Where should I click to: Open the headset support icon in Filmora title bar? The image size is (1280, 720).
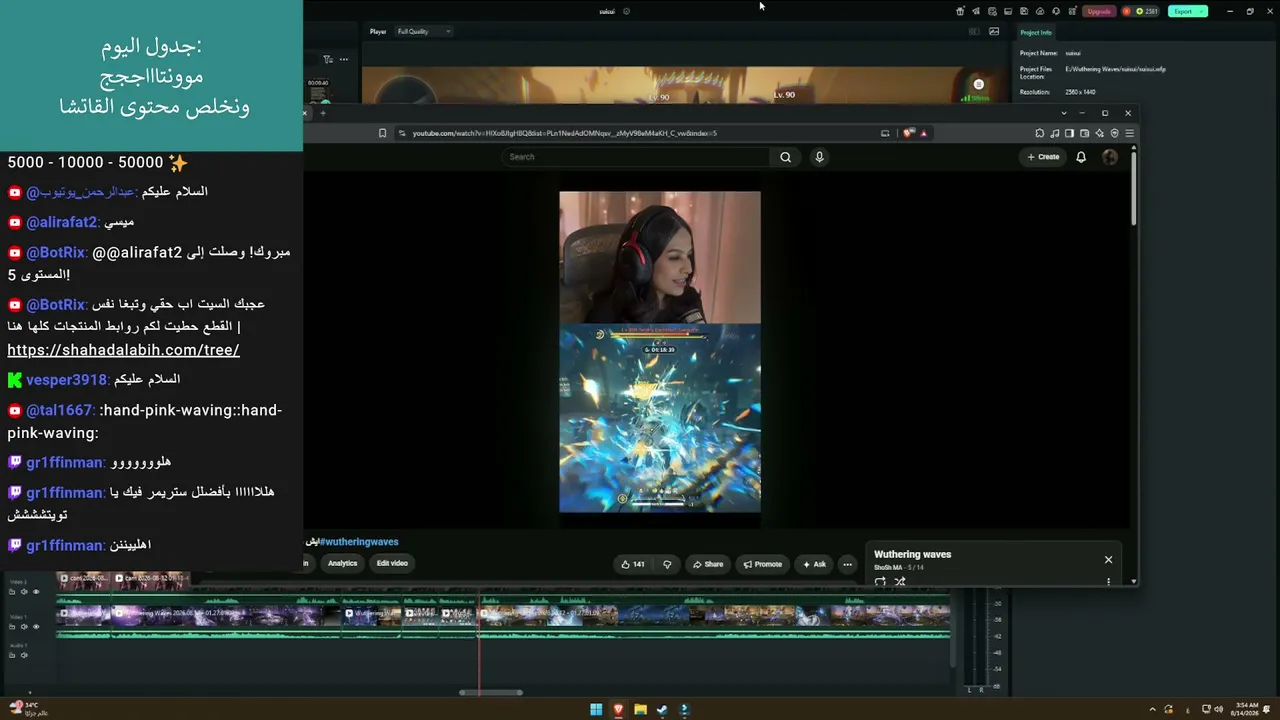[1055, 11]
